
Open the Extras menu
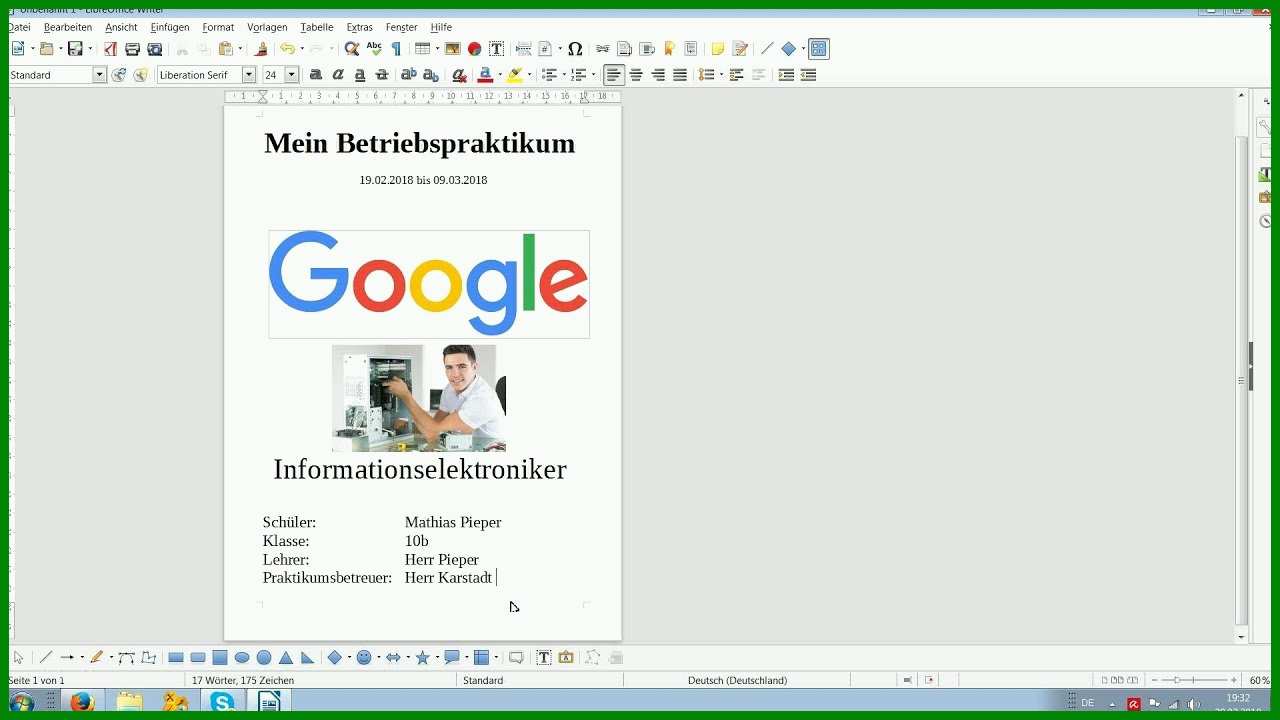point(359,27)
